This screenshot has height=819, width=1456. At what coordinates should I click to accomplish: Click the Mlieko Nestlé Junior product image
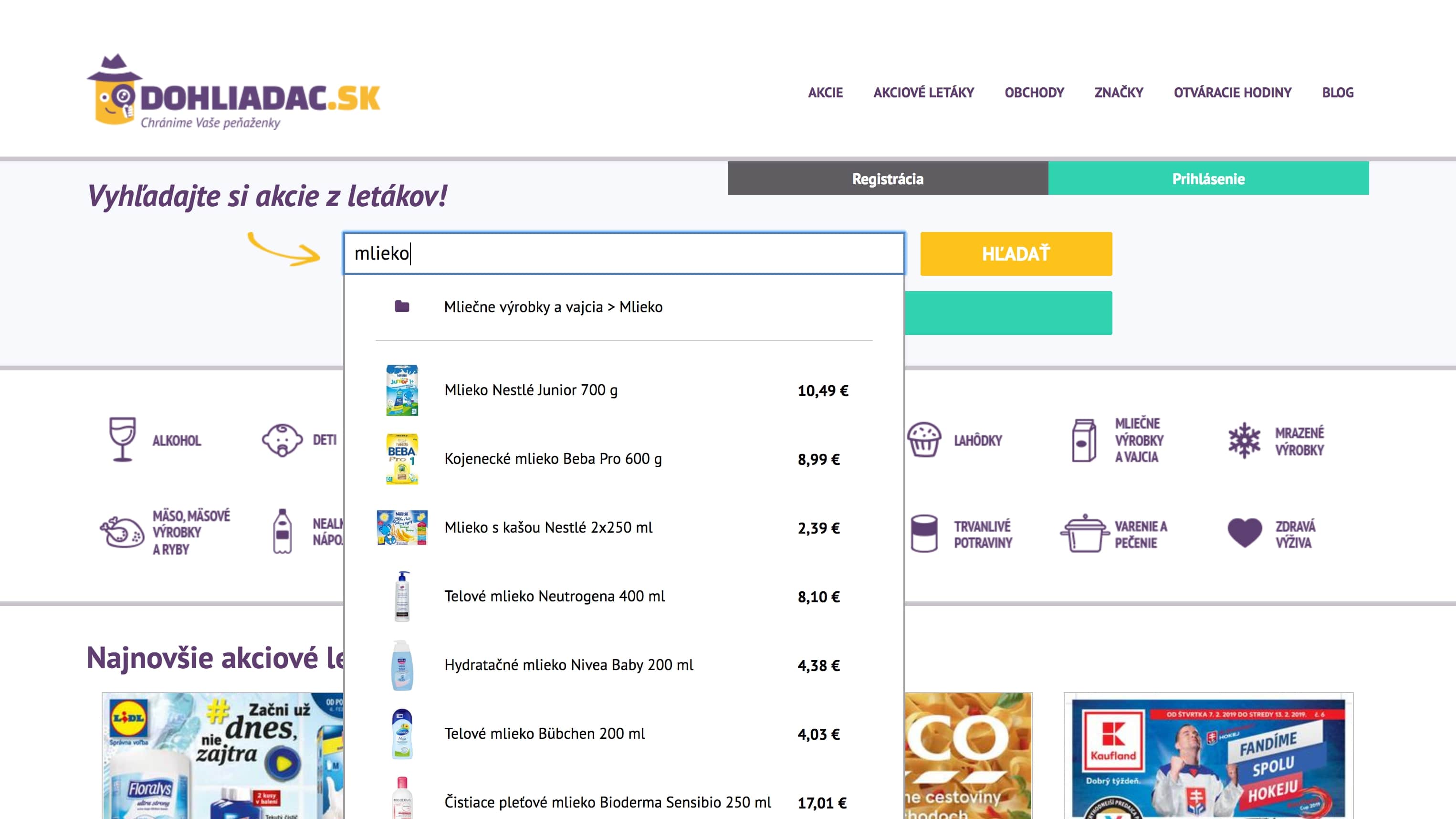(402, 390)
